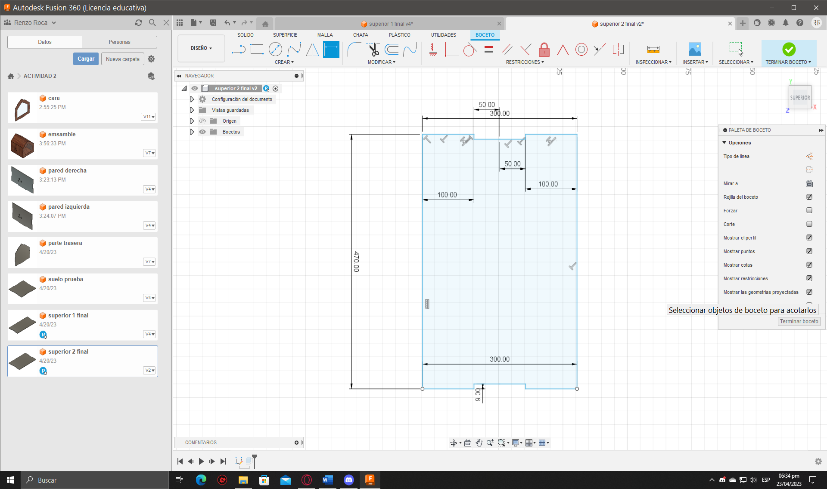Expand Configuración del documento tree node
Viewport: 827px width, 489px height.
(x=191, y=99)
